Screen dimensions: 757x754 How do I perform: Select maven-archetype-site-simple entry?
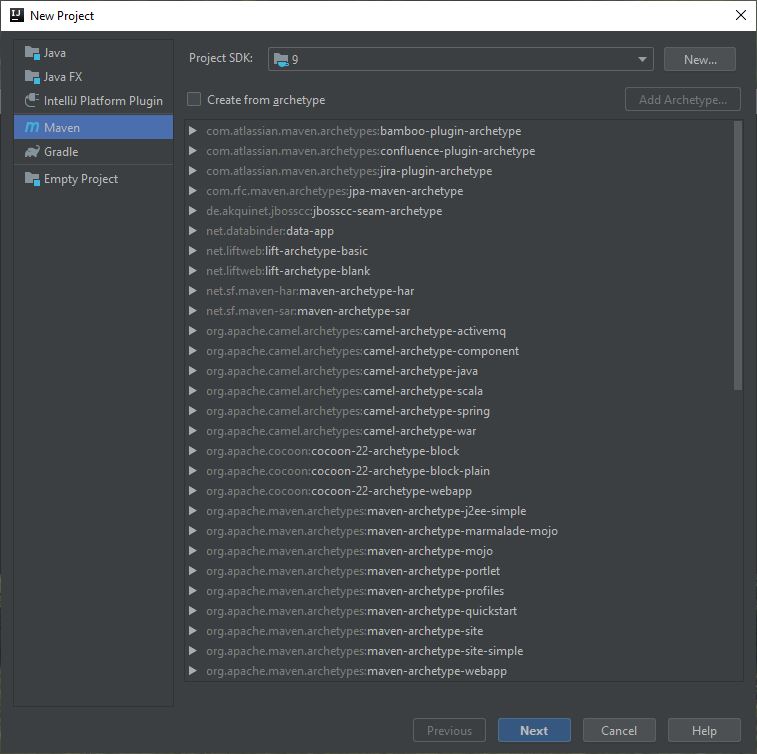click(364, 651)
